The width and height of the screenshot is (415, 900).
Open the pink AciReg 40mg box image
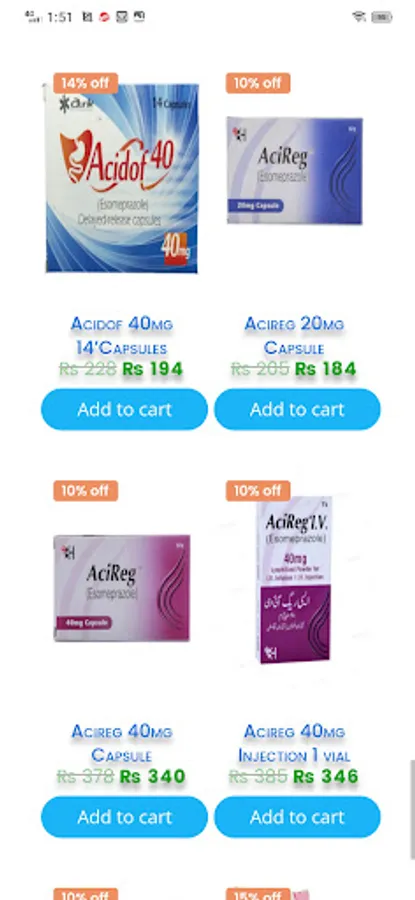coord(122,588)
